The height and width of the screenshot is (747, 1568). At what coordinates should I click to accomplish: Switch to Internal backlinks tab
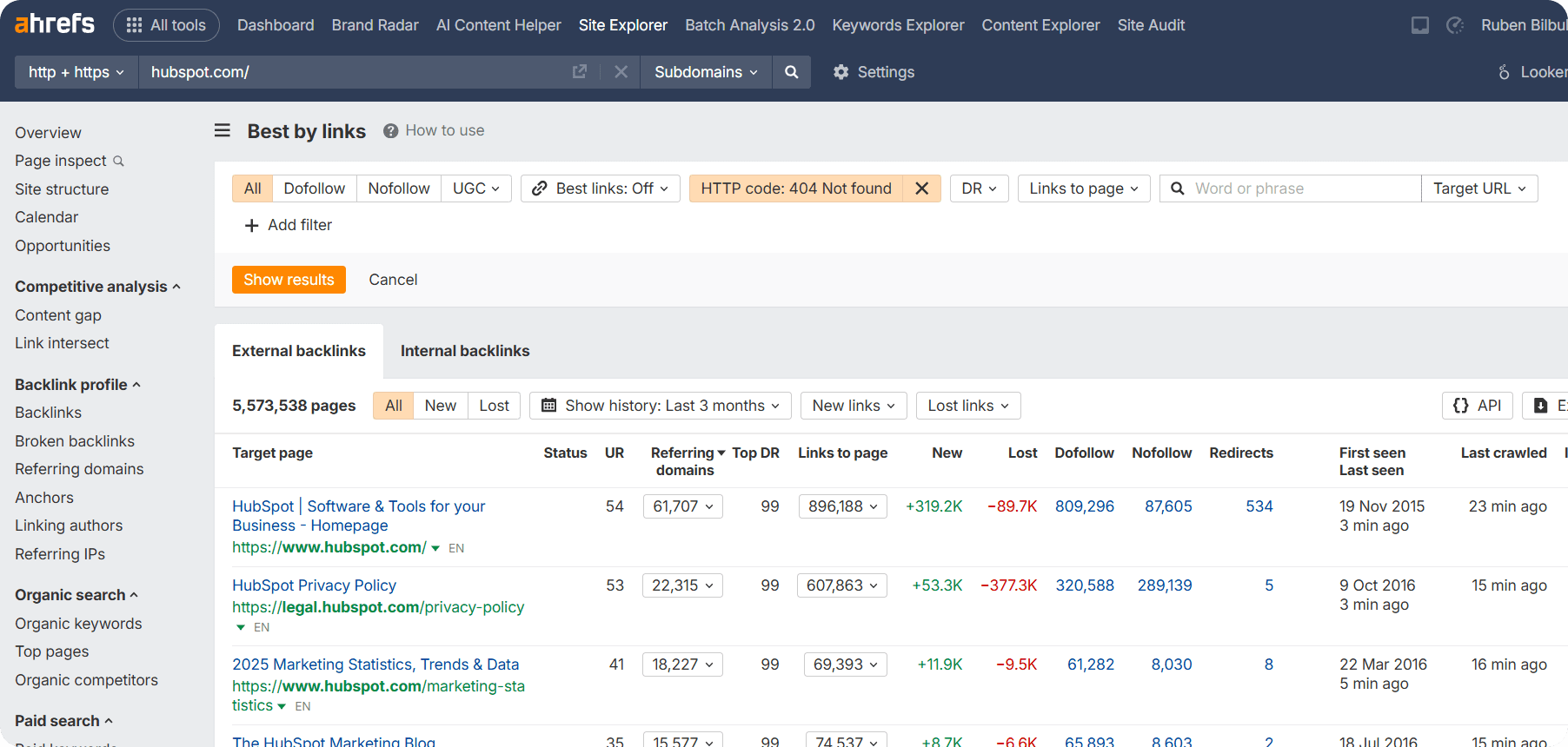point(464,351)
